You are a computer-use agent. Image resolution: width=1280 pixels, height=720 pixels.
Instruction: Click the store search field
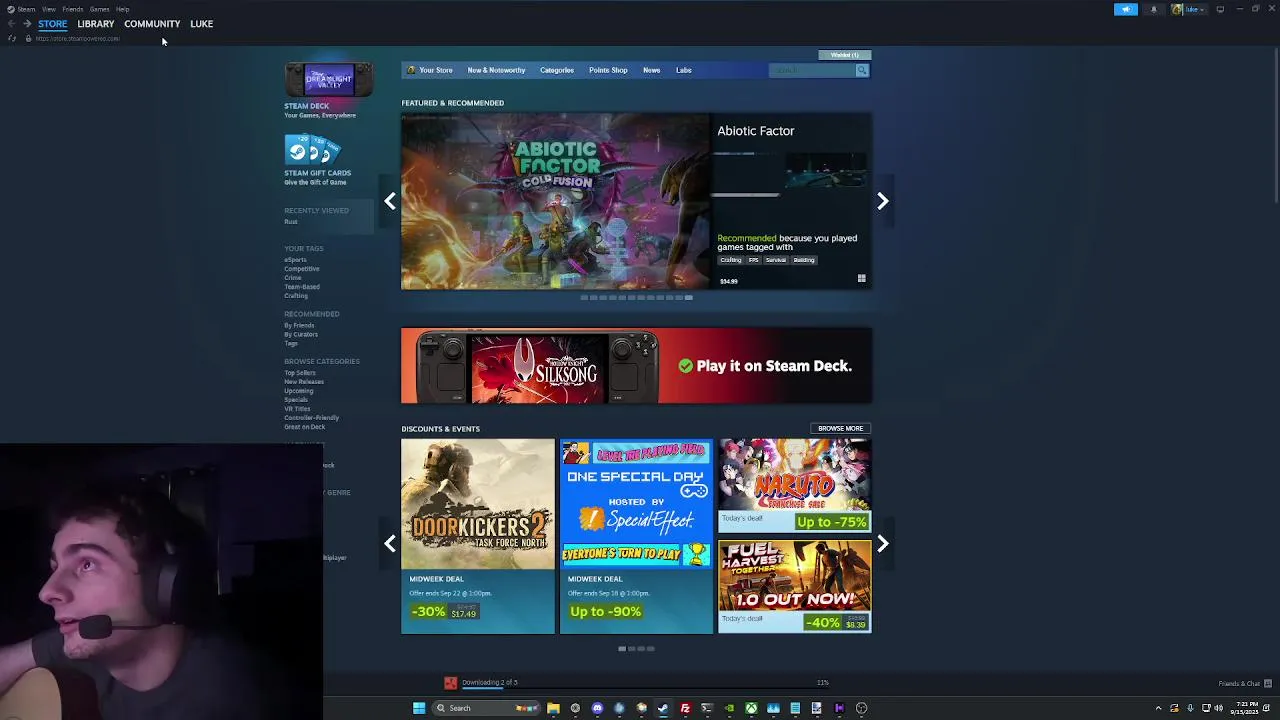[812, 70]
